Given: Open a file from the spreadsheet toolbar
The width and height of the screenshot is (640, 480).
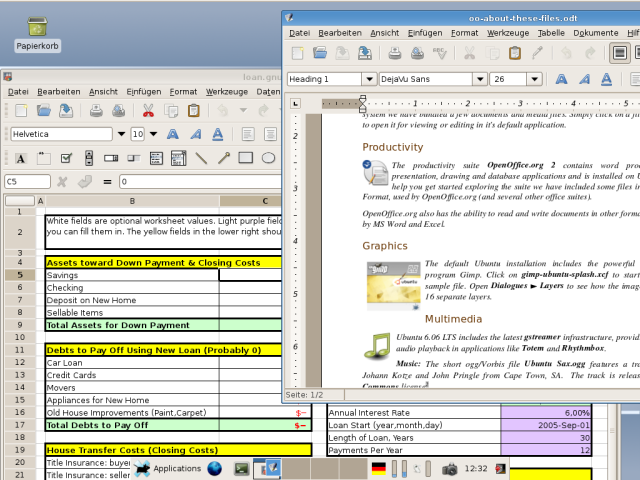Looking at the screenshot, I should tap(43, 110).
